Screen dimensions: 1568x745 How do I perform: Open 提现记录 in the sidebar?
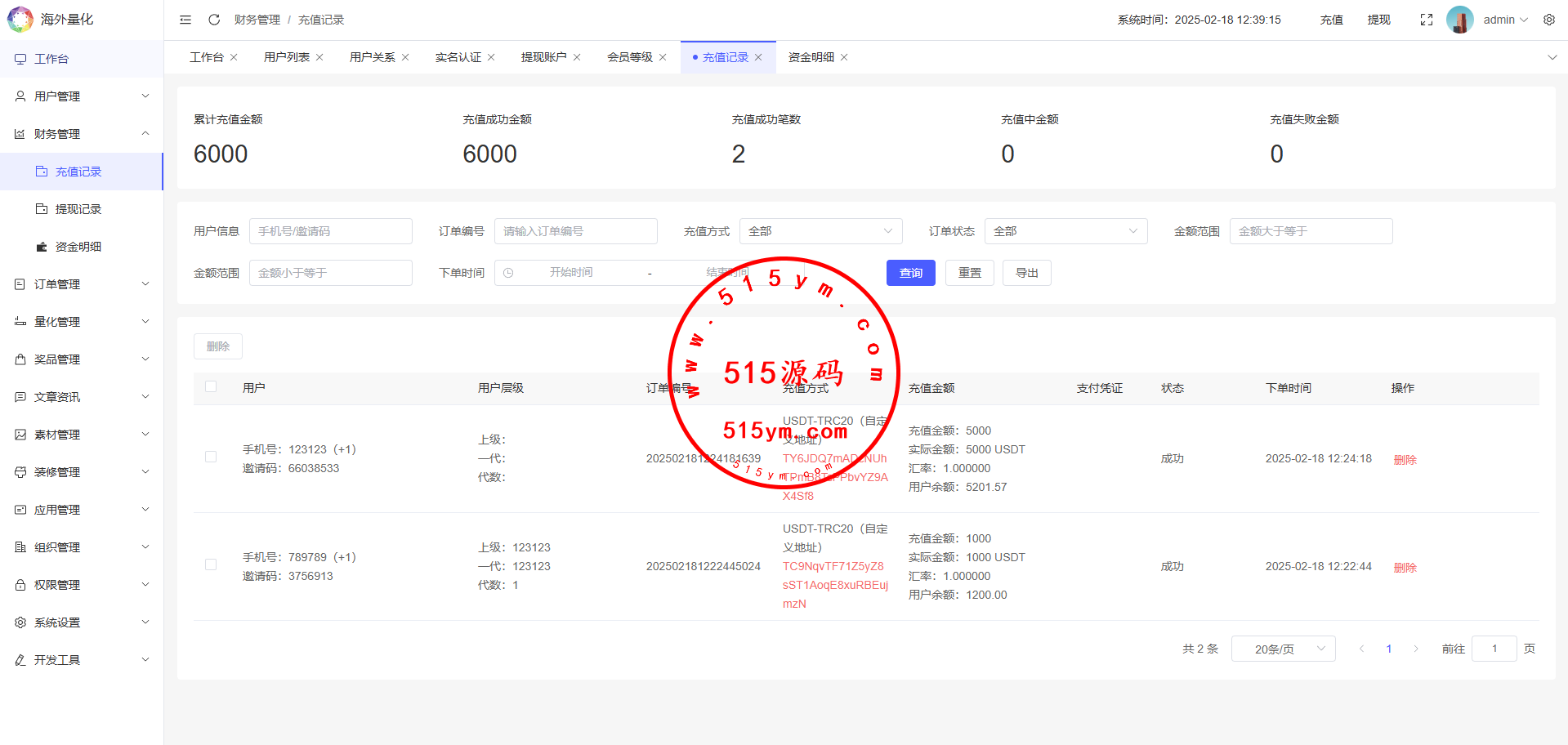(x=78, y=209)
